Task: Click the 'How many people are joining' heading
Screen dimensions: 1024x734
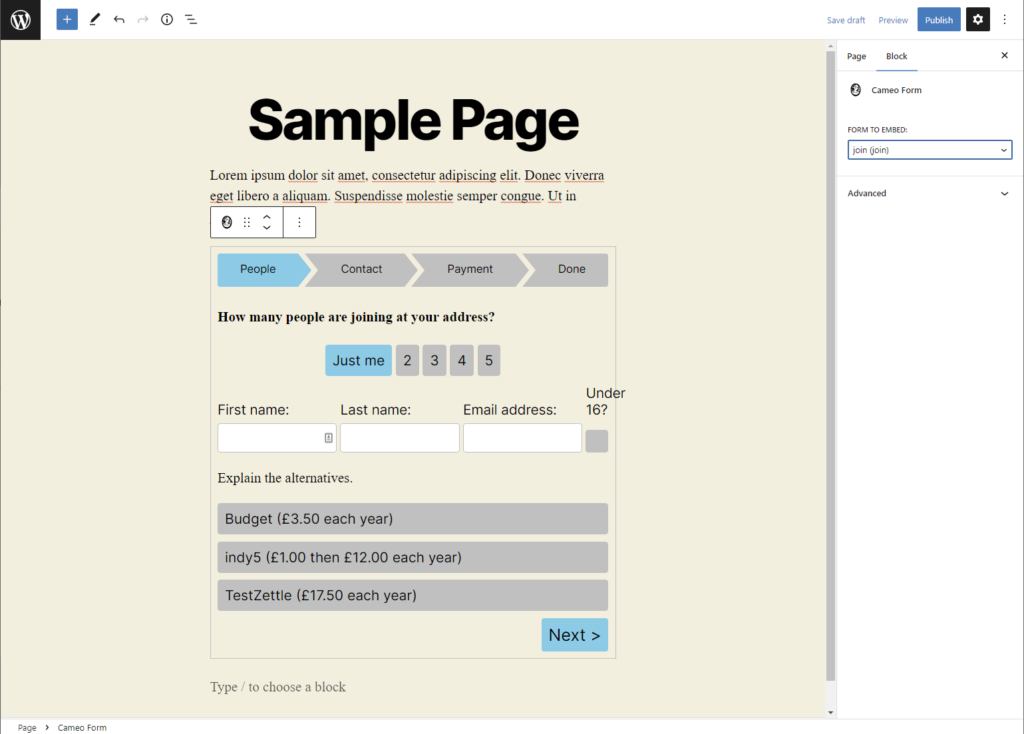Action: (x=356, y=317)
